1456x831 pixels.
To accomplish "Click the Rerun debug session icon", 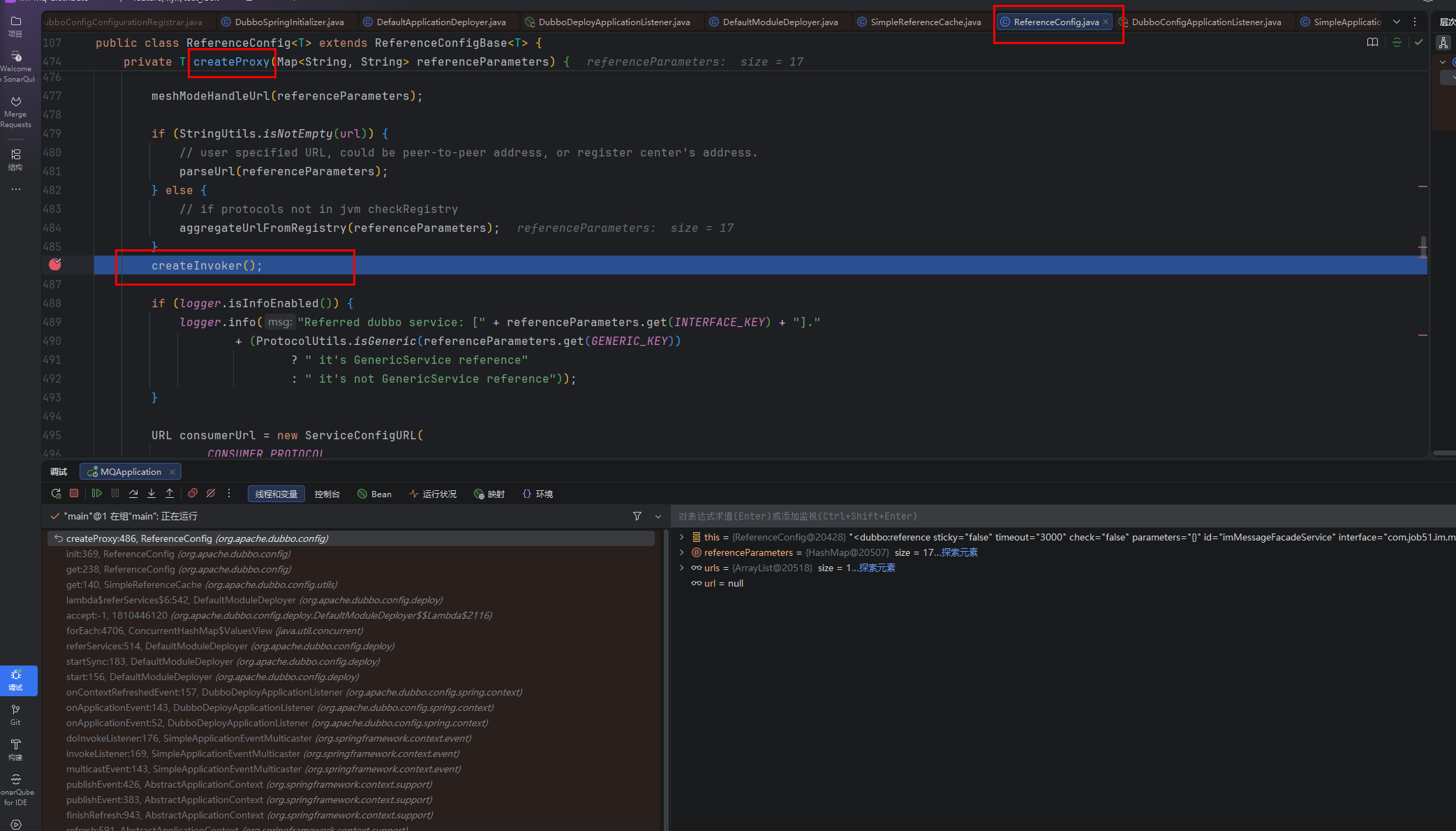I will [56, 494].
